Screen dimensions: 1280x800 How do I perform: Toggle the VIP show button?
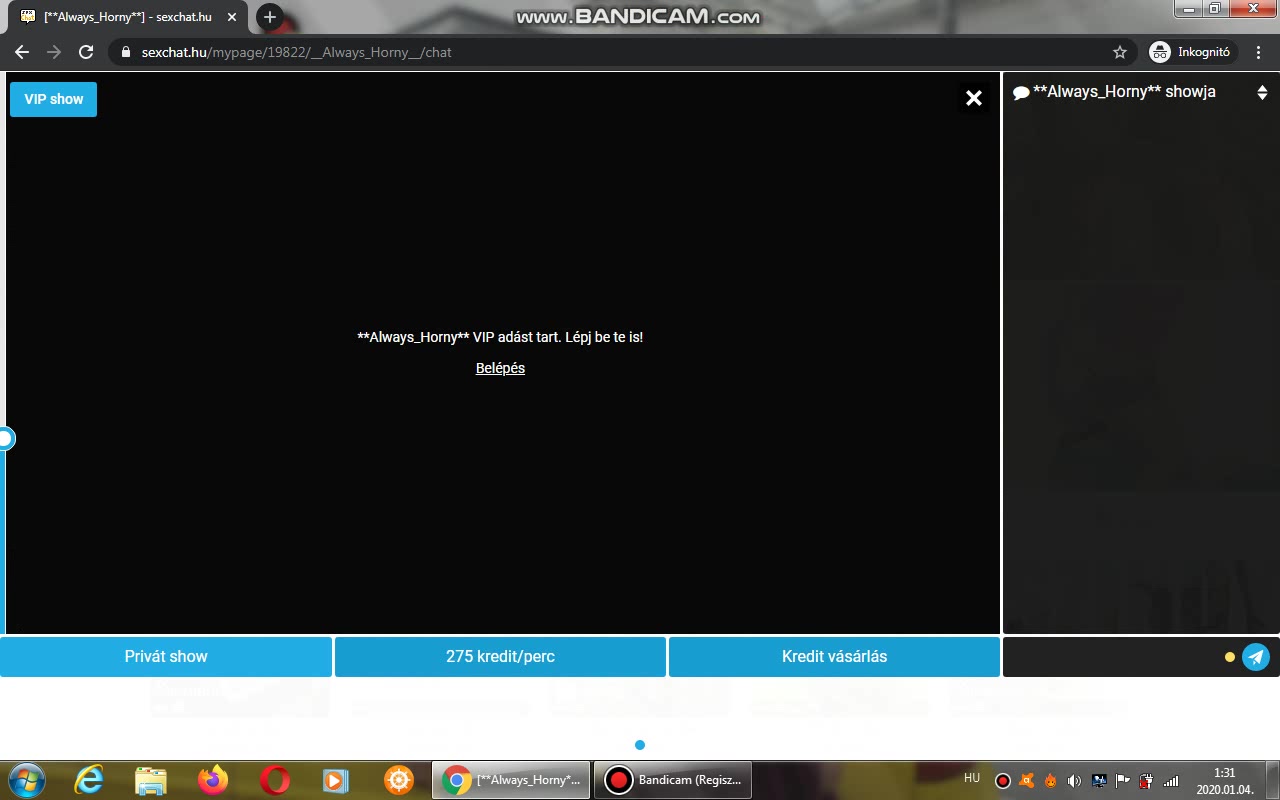[54, 99]
